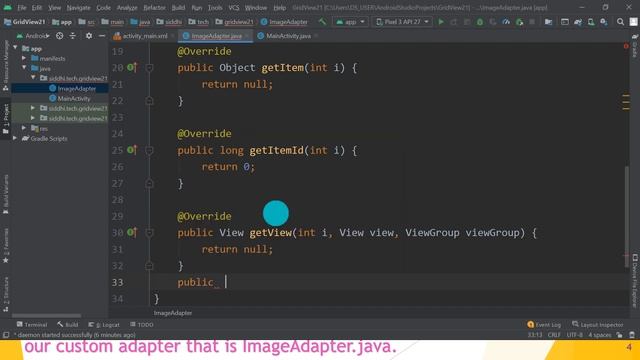
Task: Click the Project panel horizontal scrollbar
Action: 46,316
